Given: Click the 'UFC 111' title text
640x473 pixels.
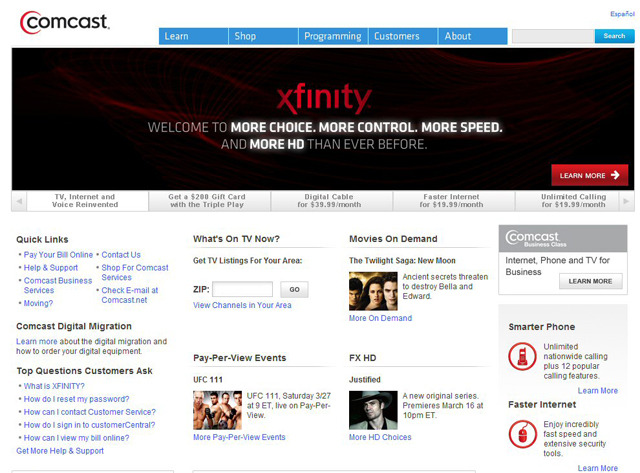Looking at the screenshot, I should (208, 380).
